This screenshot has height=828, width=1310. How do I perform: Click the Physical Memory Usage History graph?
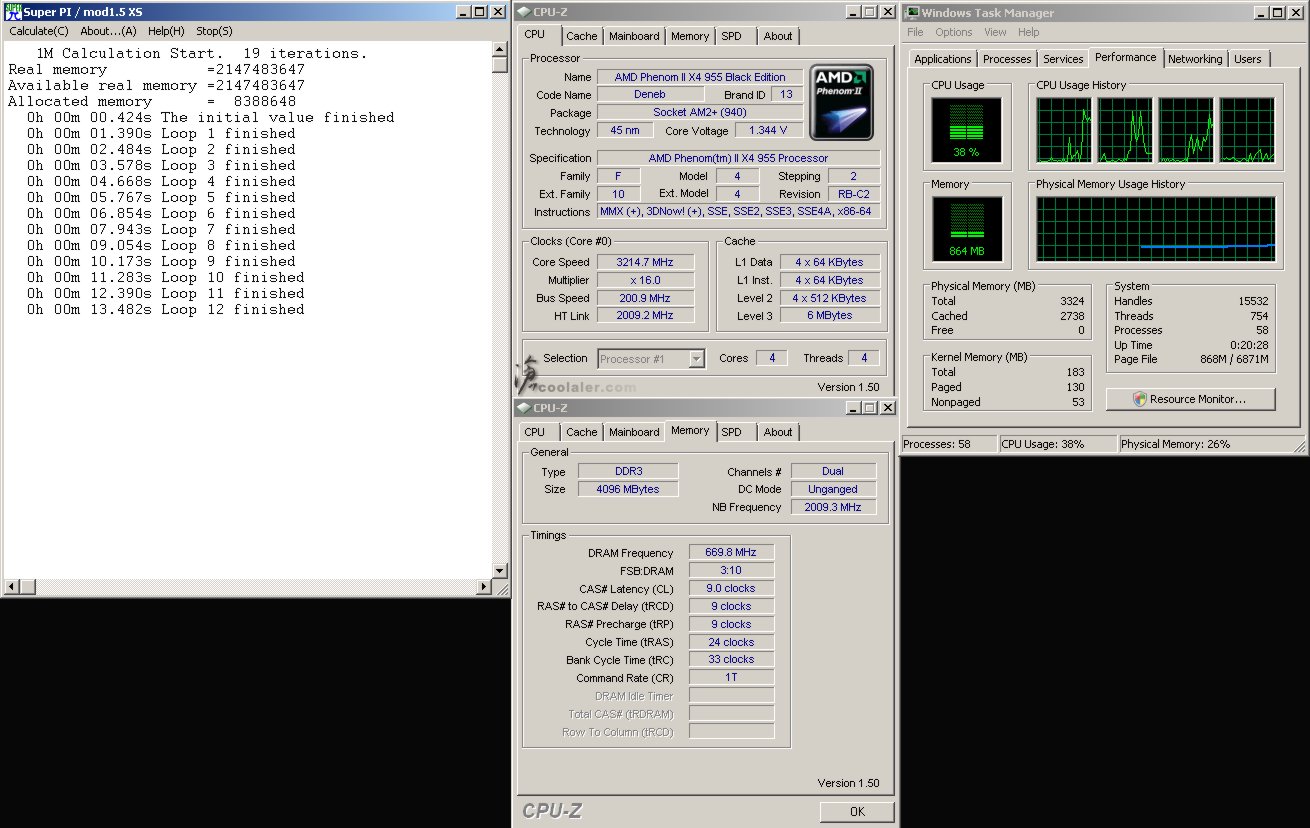[x=1155, y=229]
